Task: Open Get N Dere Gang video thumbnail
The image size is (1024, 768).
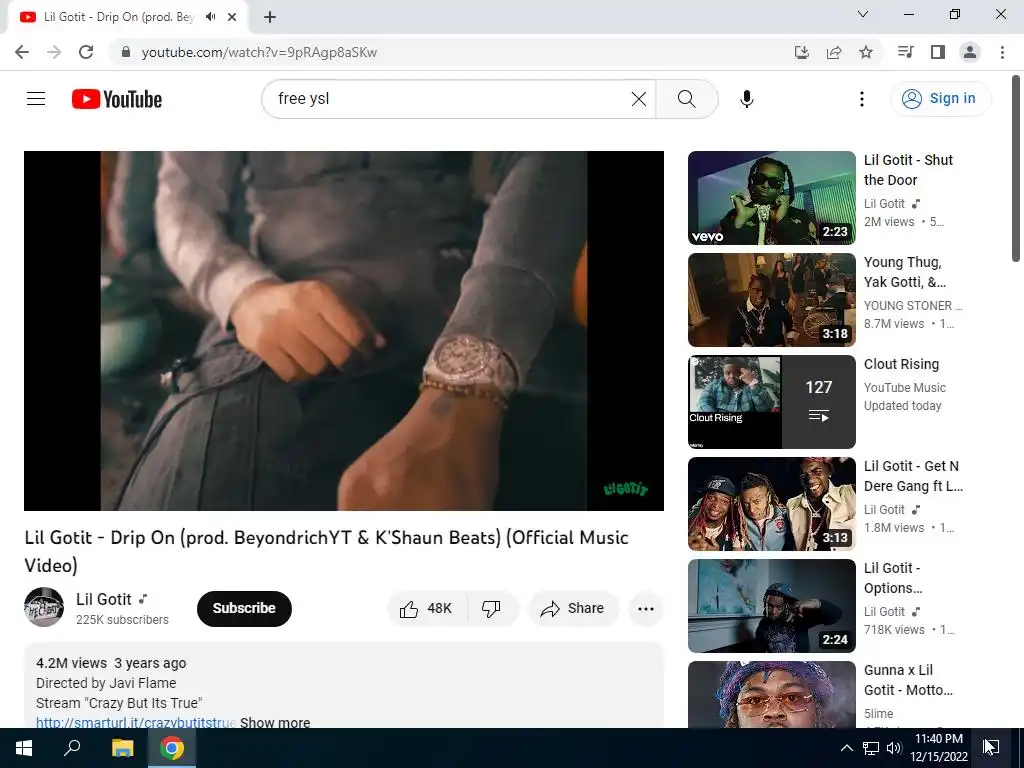Action: pyautogui.click(x=771, y=504)
